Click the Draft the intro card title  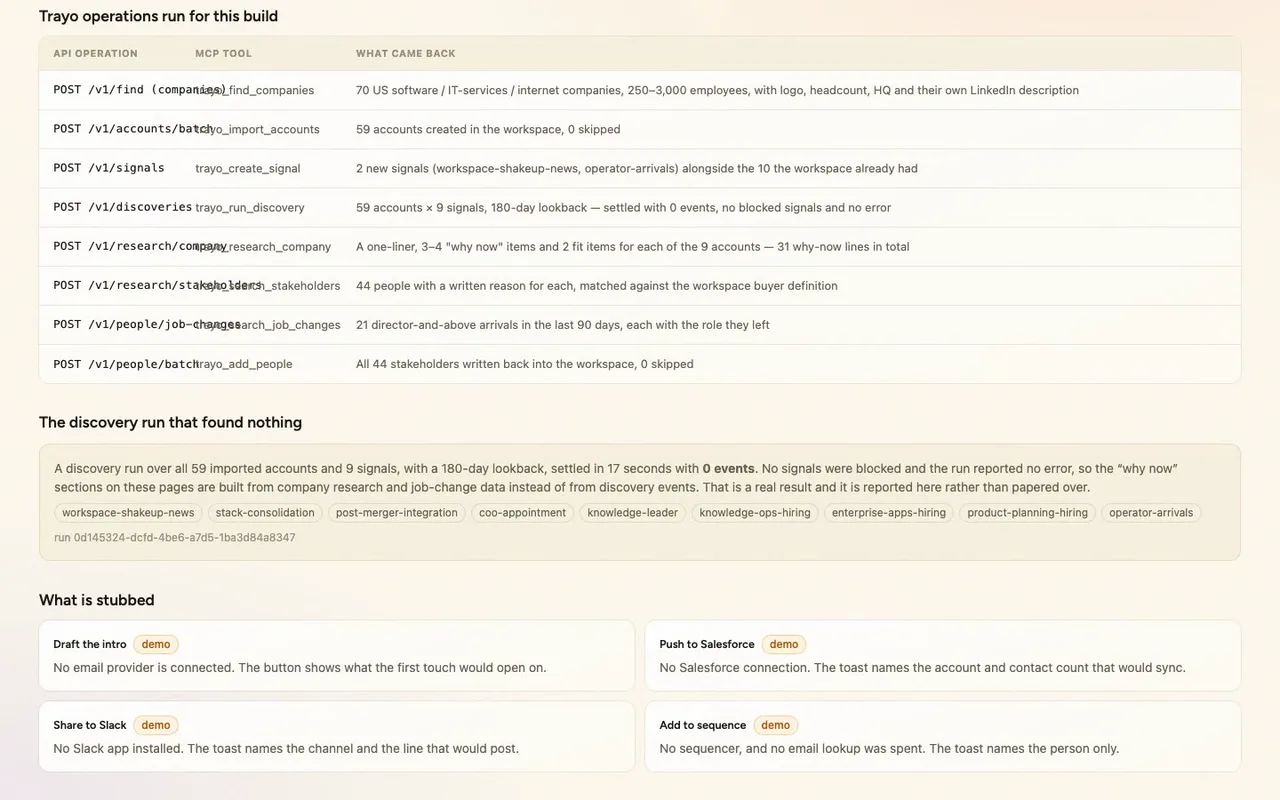[90, 645]
